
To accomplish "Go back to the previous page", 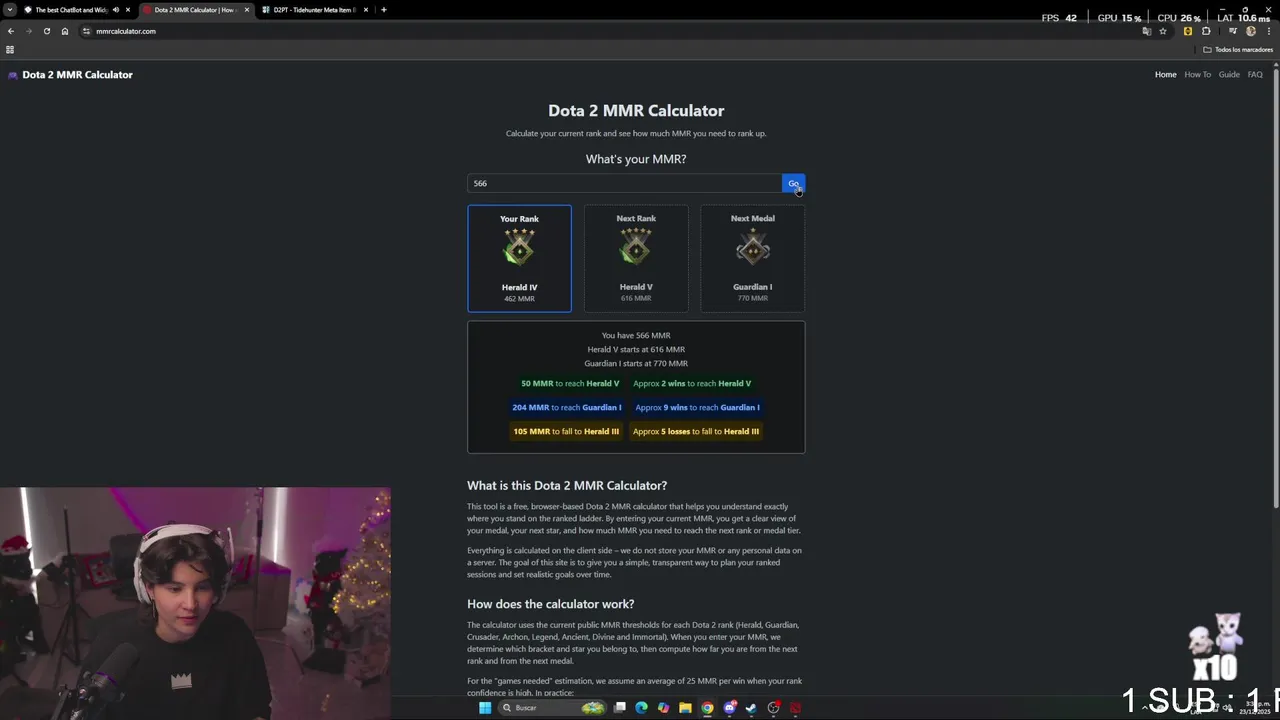I will (11, 31).
